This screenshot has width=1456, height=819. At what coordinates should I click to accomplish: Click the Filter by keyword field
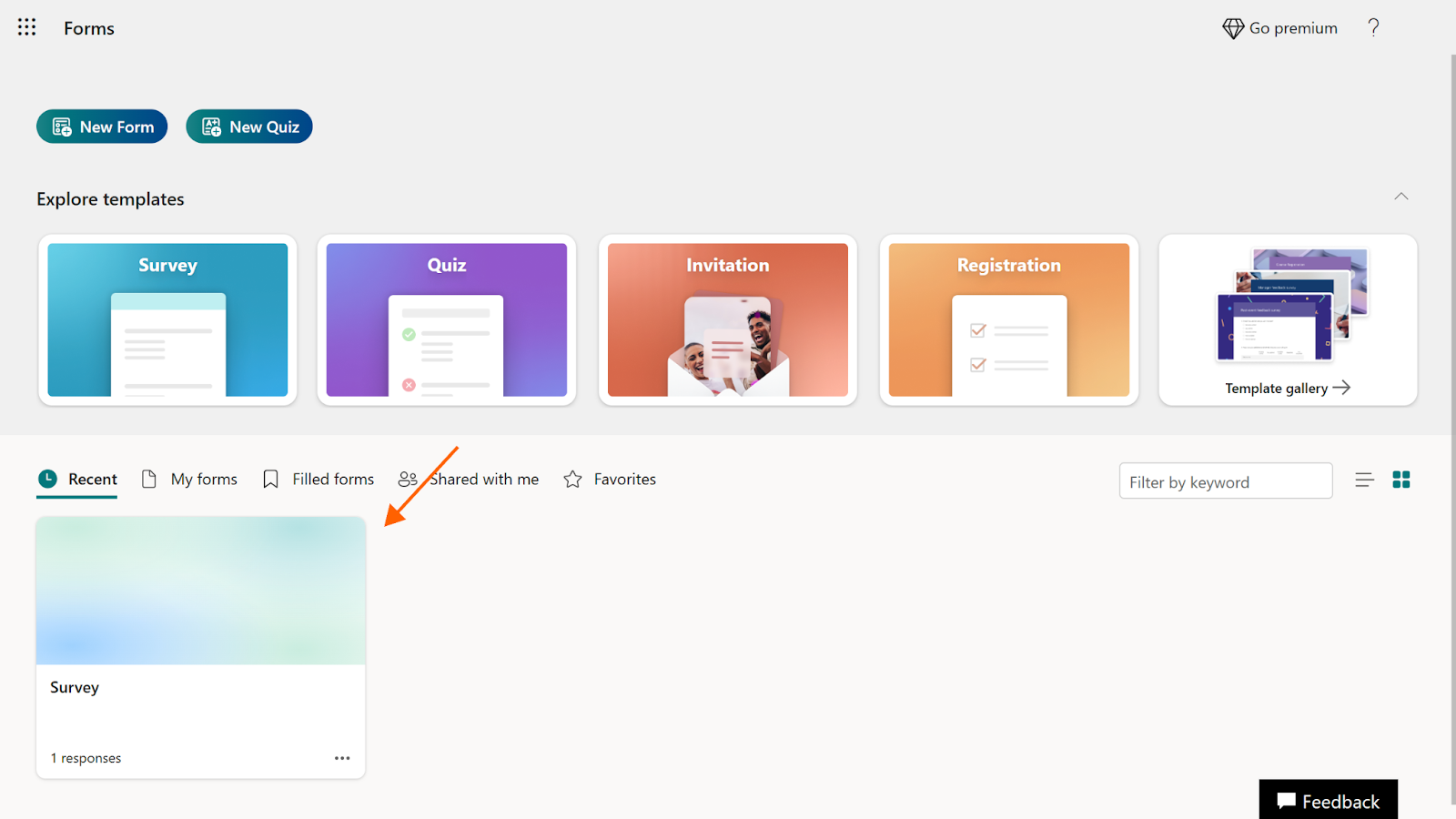[1226, 481]
